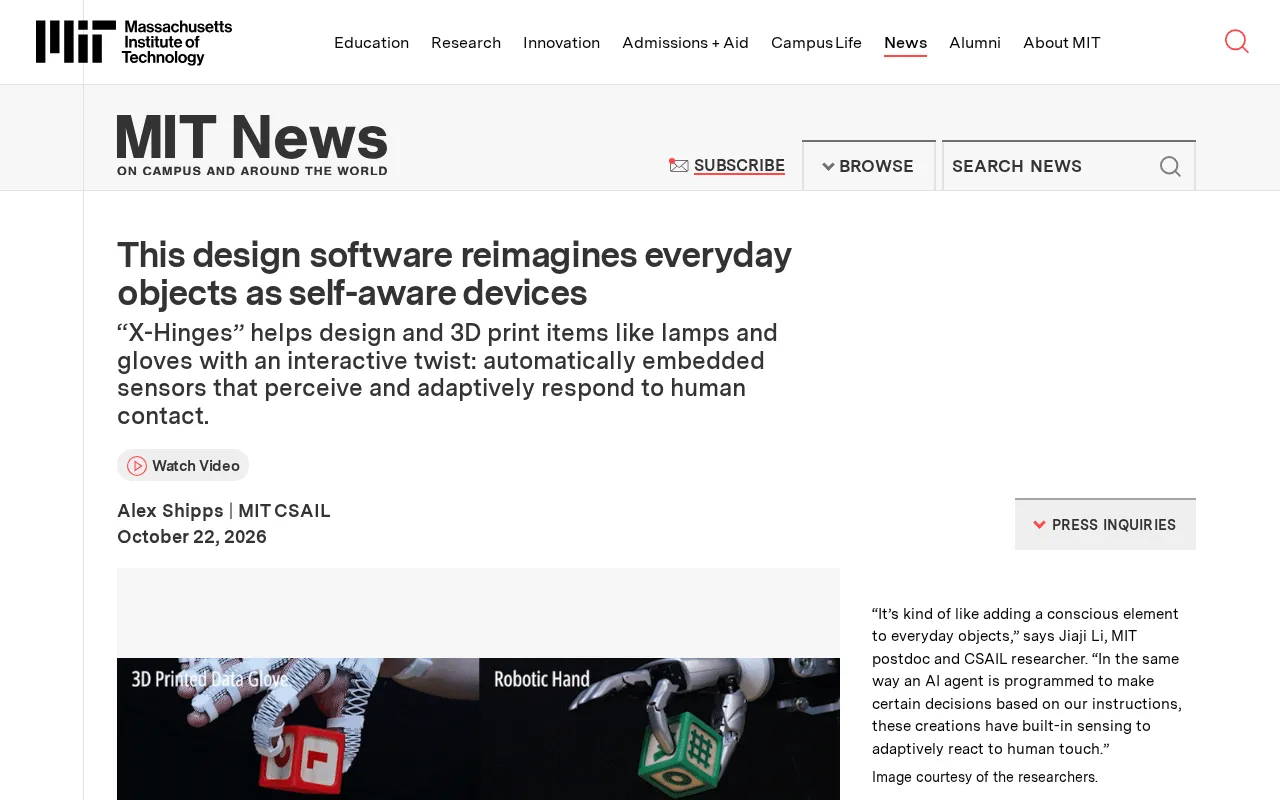Open the Research menu
Viewport: 1280px width, 800px height.
(466, 42)
